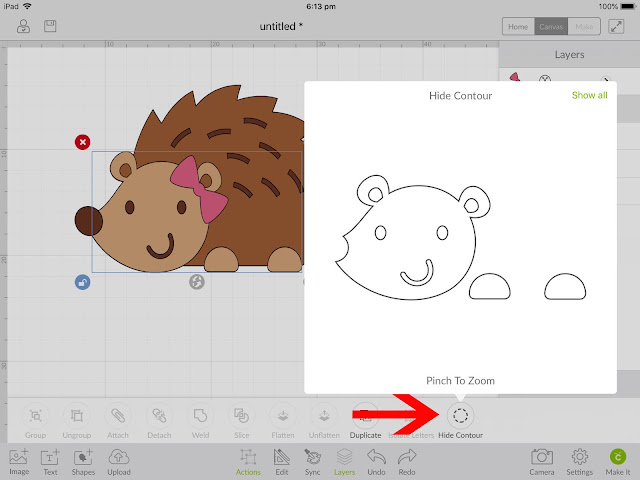The height and width of the screenshot is (480, 640).
Task: Open the Camera tool
Action: point(542,461)
